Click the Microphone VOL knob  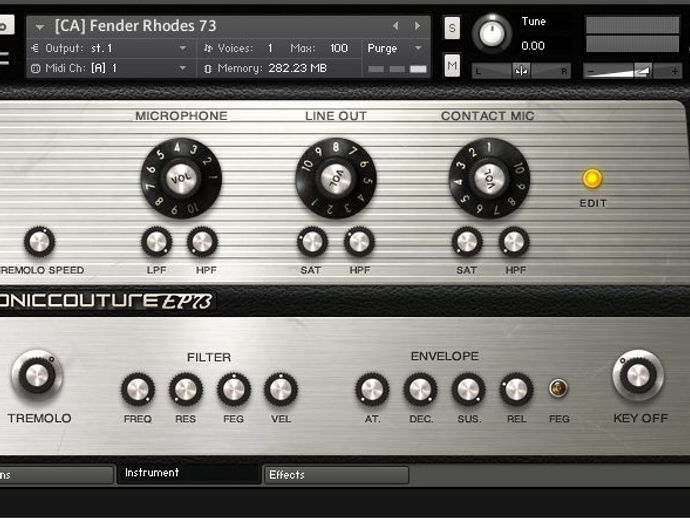coord(181,178)
